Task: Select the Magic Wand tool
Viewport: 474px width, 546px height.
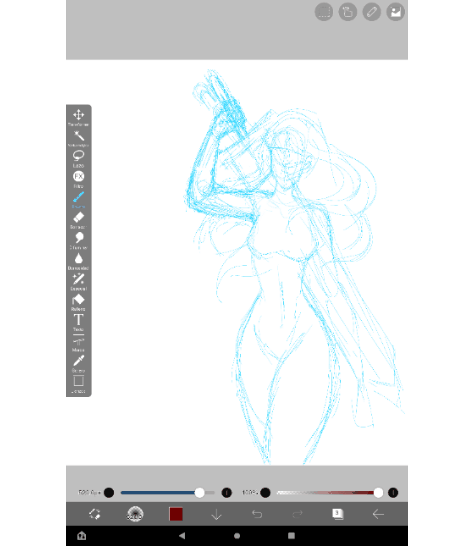Action: [78, 138]
